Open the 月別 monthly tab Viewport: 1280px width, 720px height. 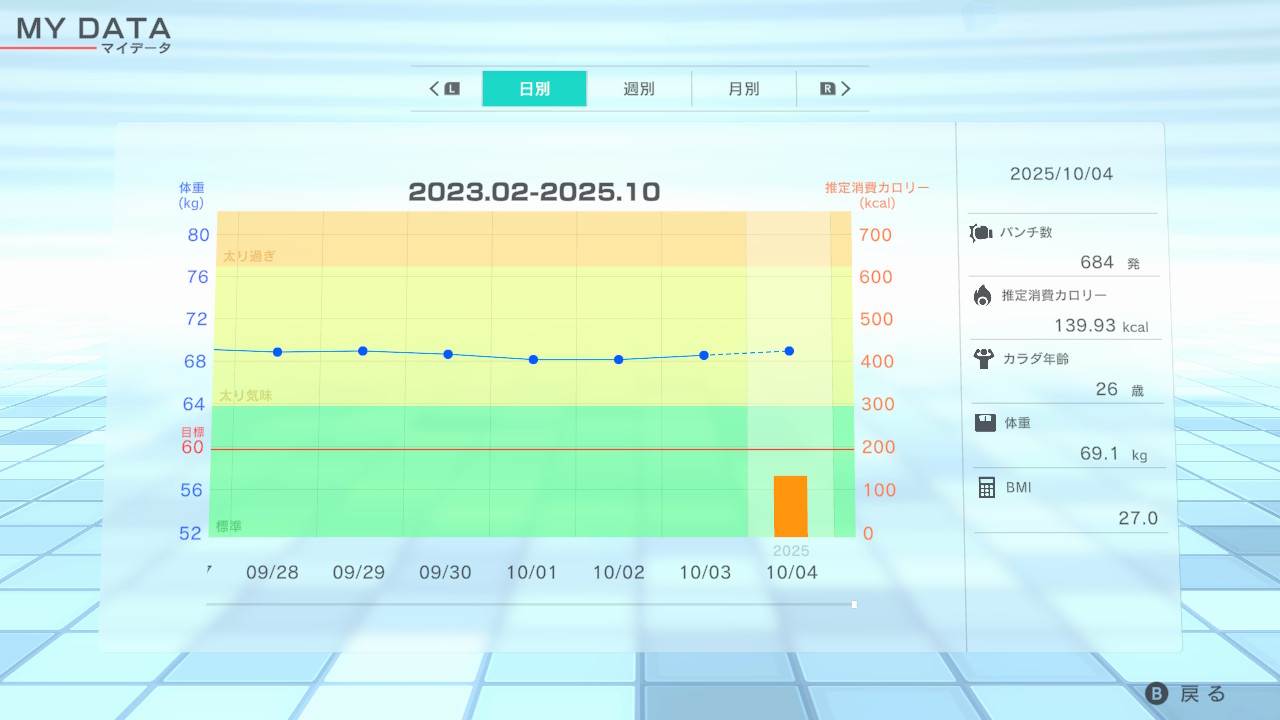(x=743, y=89)
